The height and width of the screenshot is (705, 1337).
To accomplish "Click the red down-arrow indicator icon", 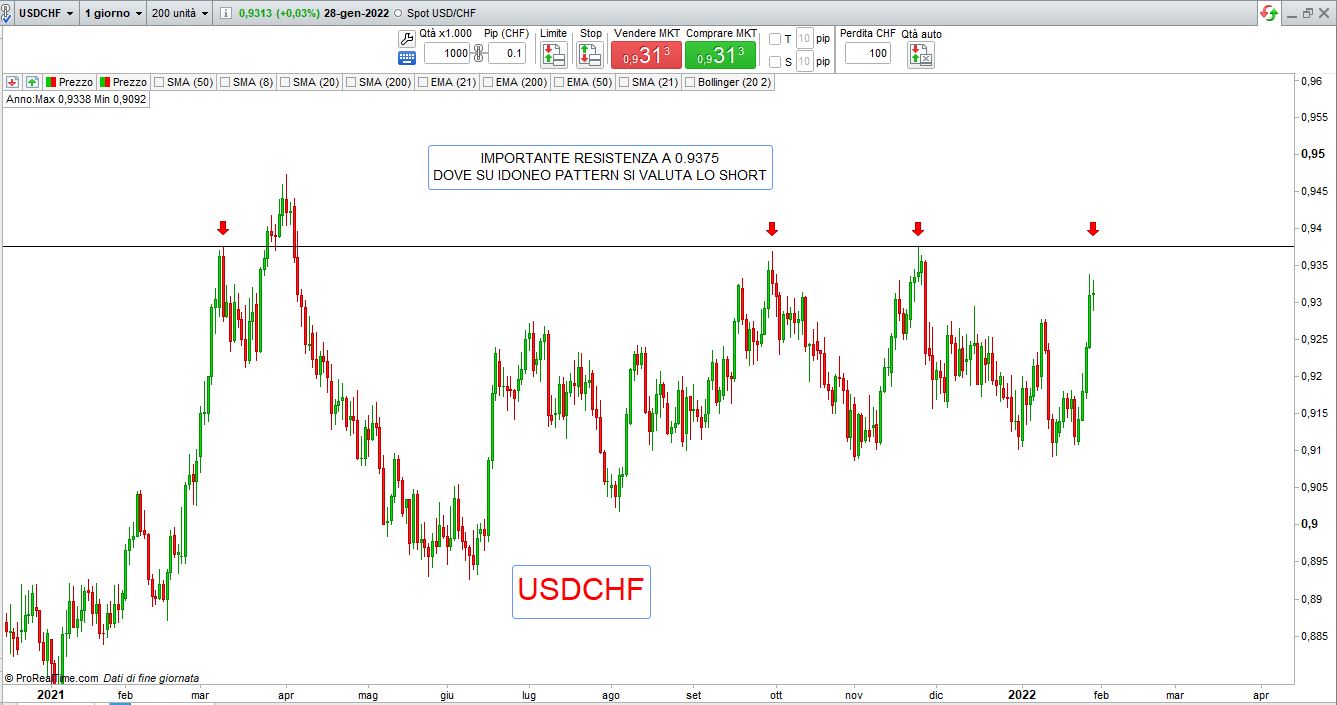I will (12, 82).
